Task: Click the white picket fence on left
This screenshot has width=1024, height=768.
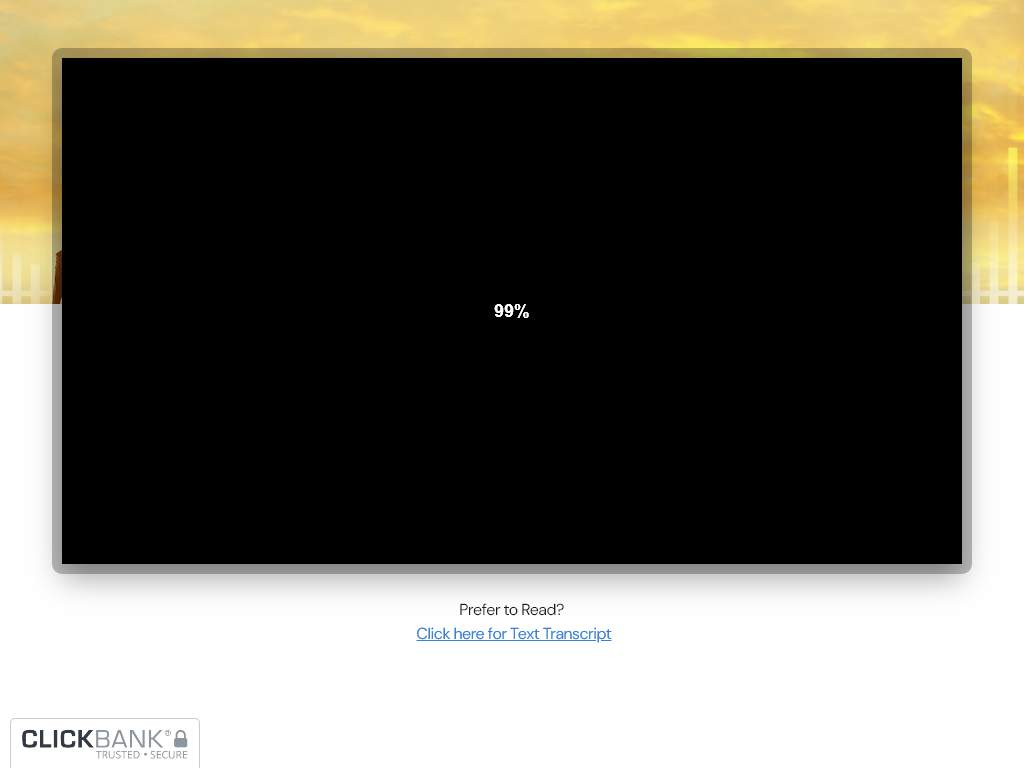Action: (25, 282)
